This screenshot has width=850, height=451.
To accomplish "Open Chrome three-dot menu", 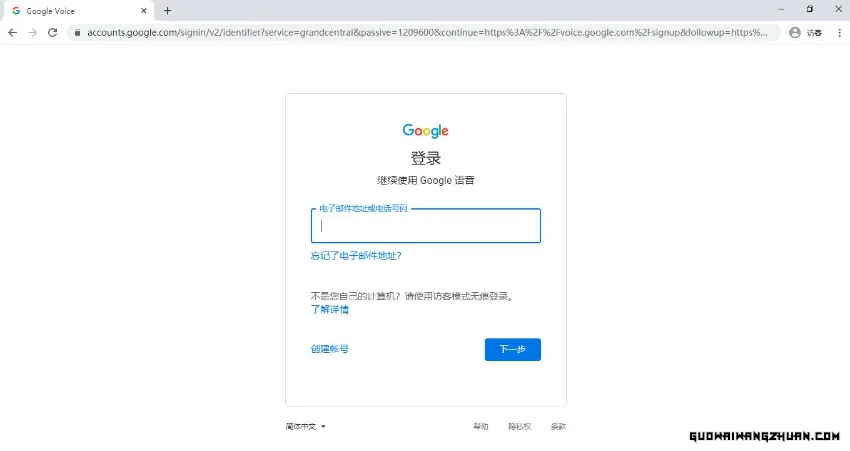I will pos(839,33).
